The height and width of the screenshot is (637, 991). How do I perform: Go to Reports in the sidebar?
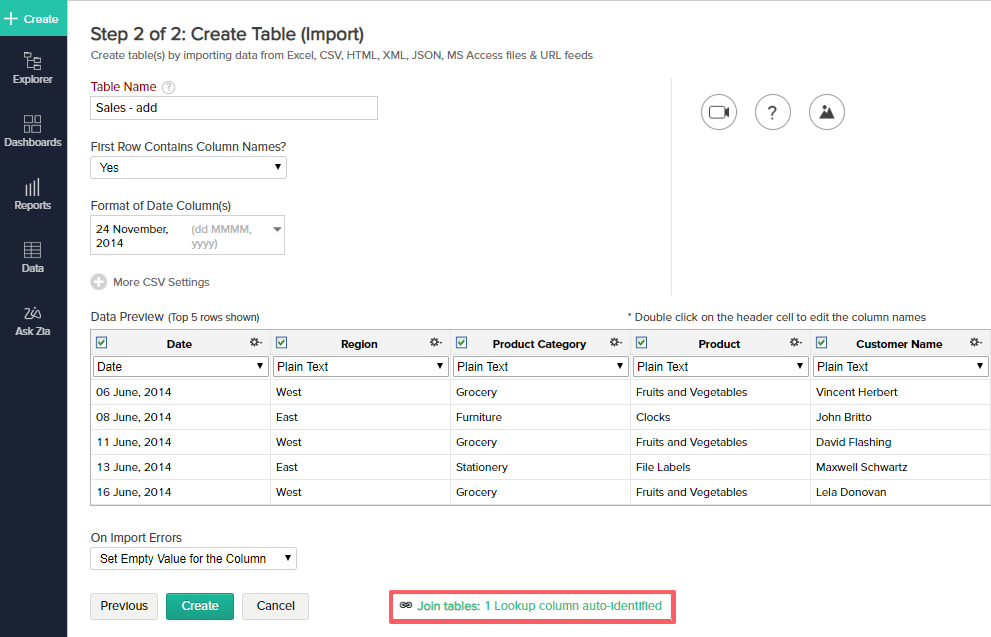(x=33, y=194)
